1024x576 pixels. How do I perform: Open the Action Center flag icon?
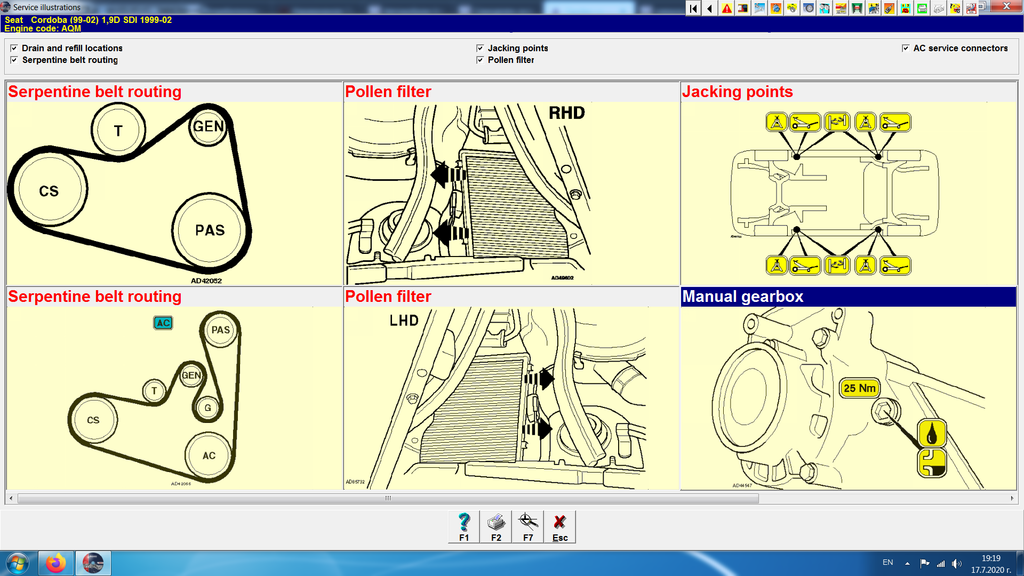tap(925, 563)
